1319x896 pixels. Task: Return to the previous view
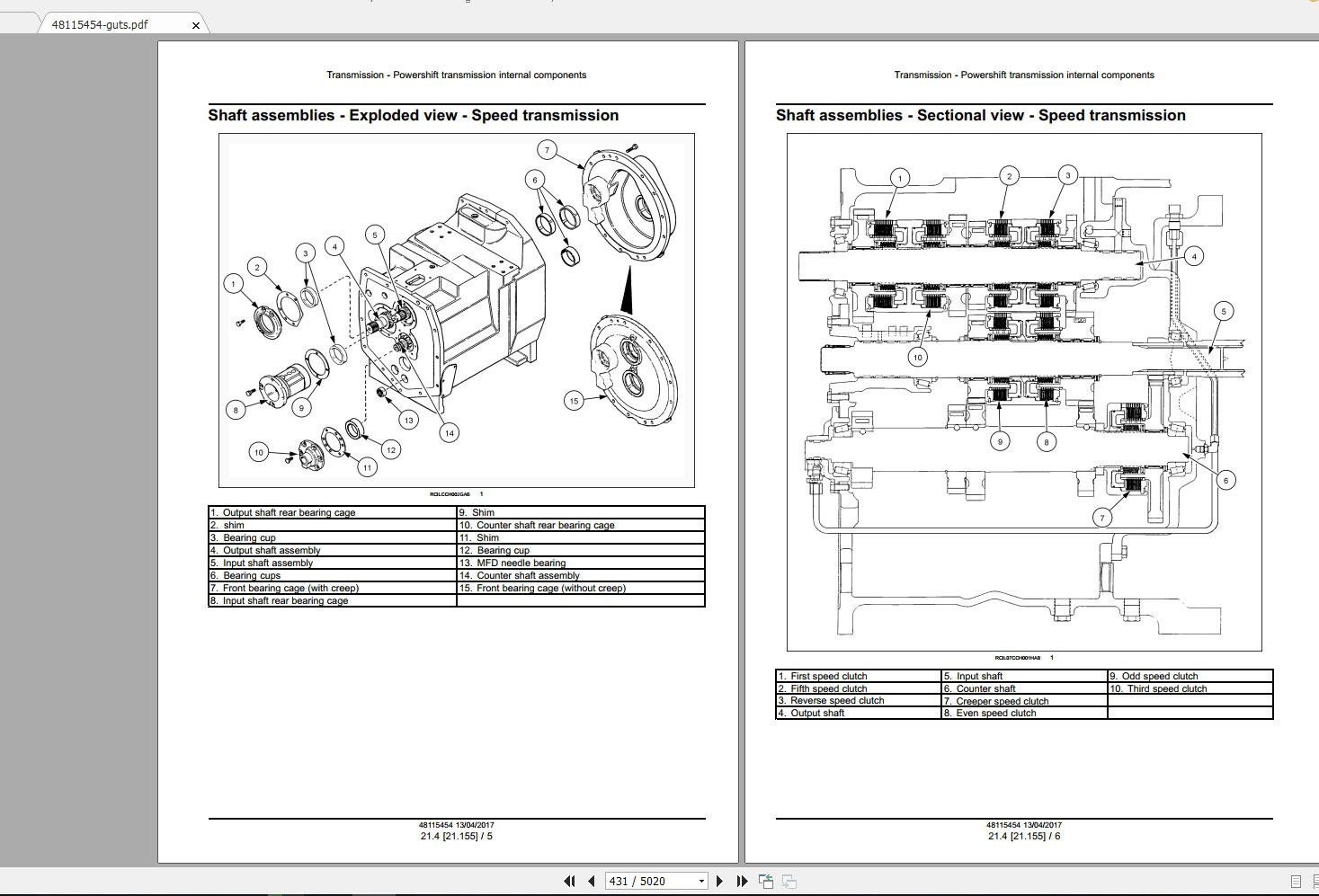coord(767,880)
